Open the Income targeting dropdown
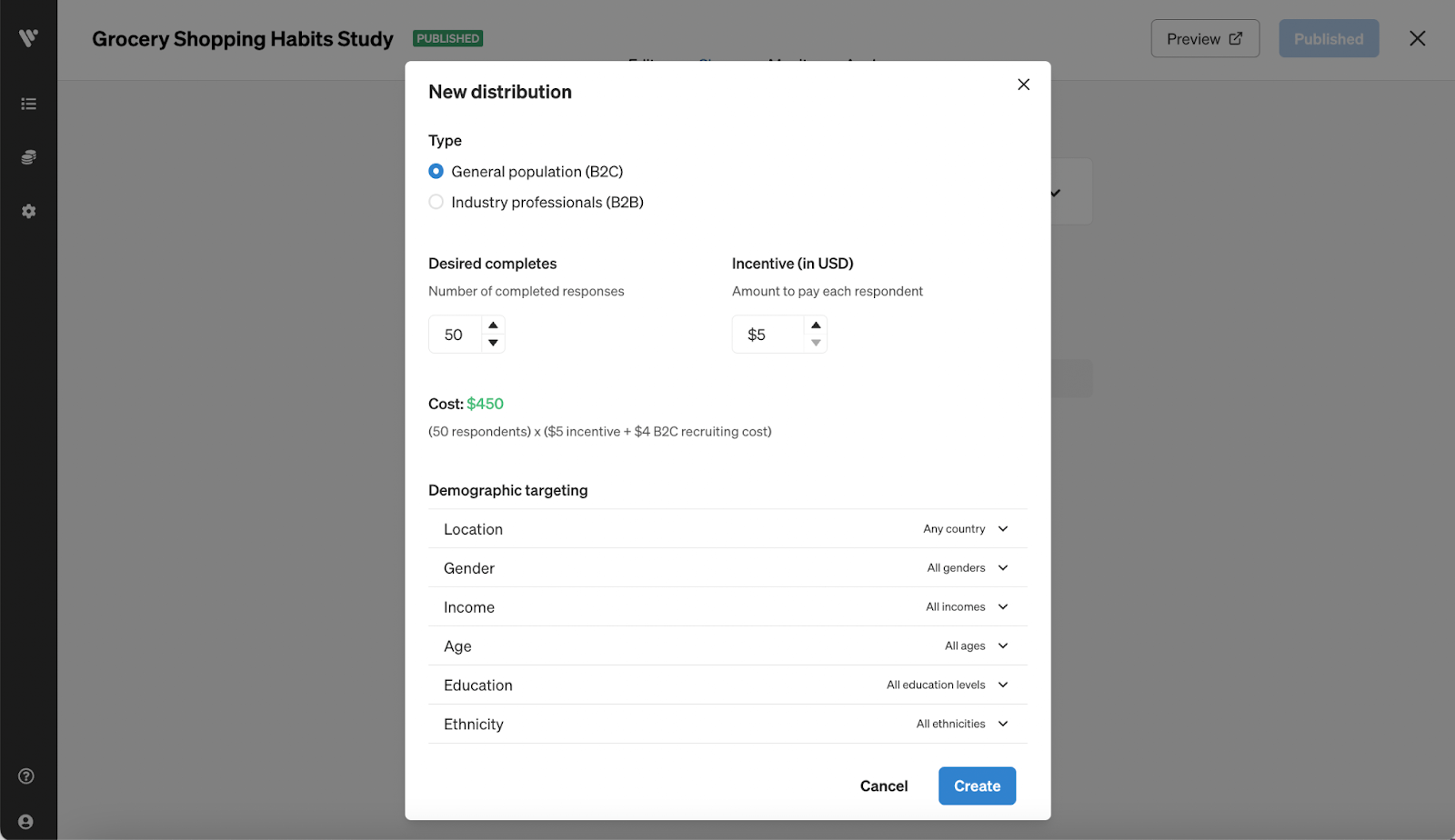Viewport: 1455px width, 840px height. [x=1003, y=607]
